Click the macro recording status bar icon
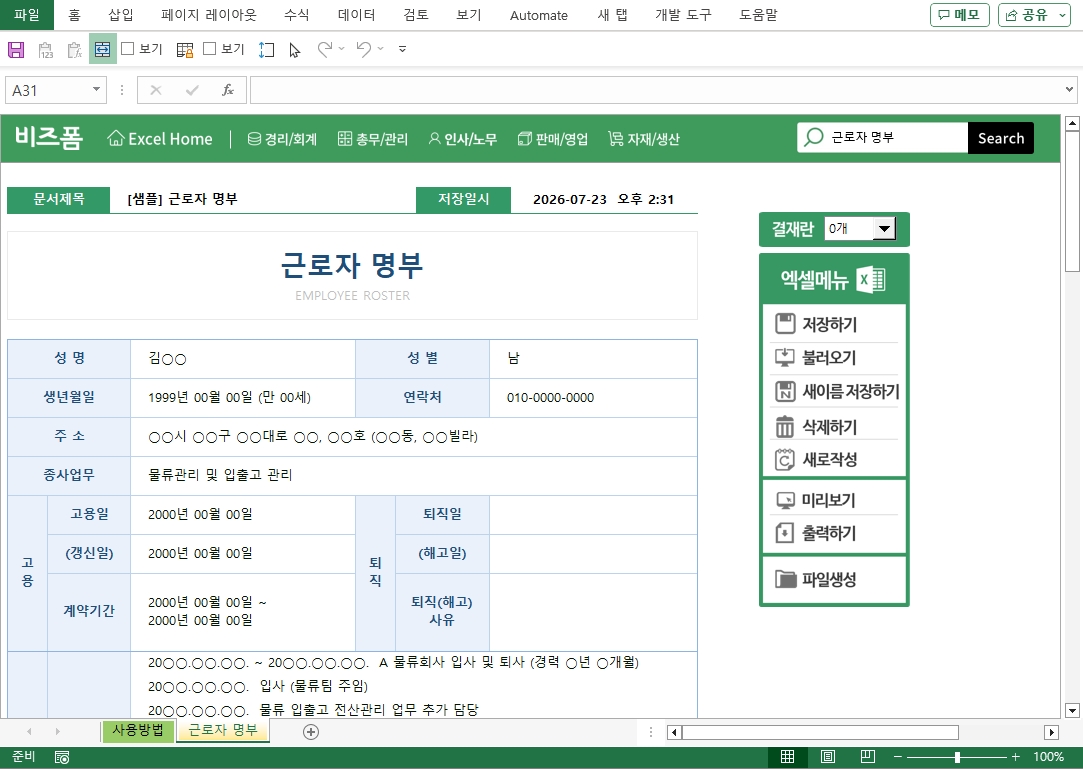This screenshot has width=1083, height=769. (61, 757)
